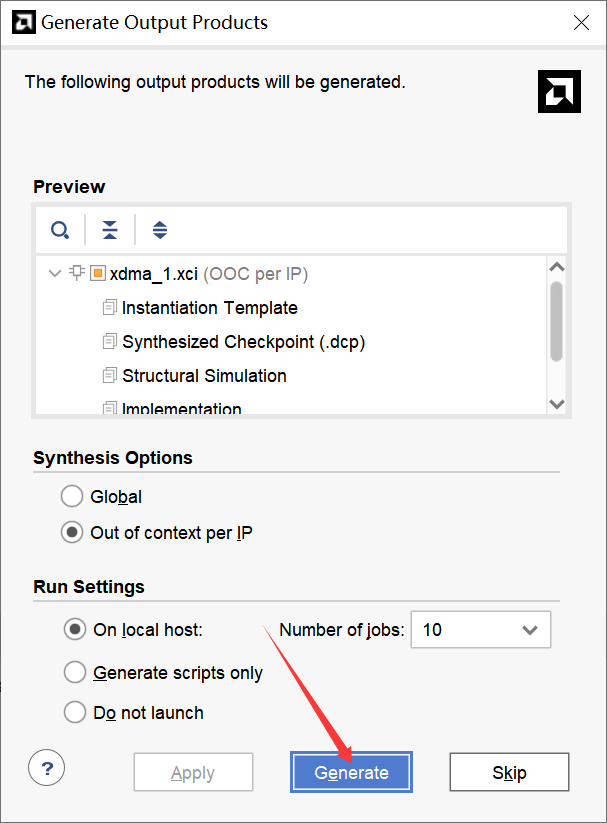Select the Structural Simulation row
The image size is (607, 823).
(x=204, y=376)
